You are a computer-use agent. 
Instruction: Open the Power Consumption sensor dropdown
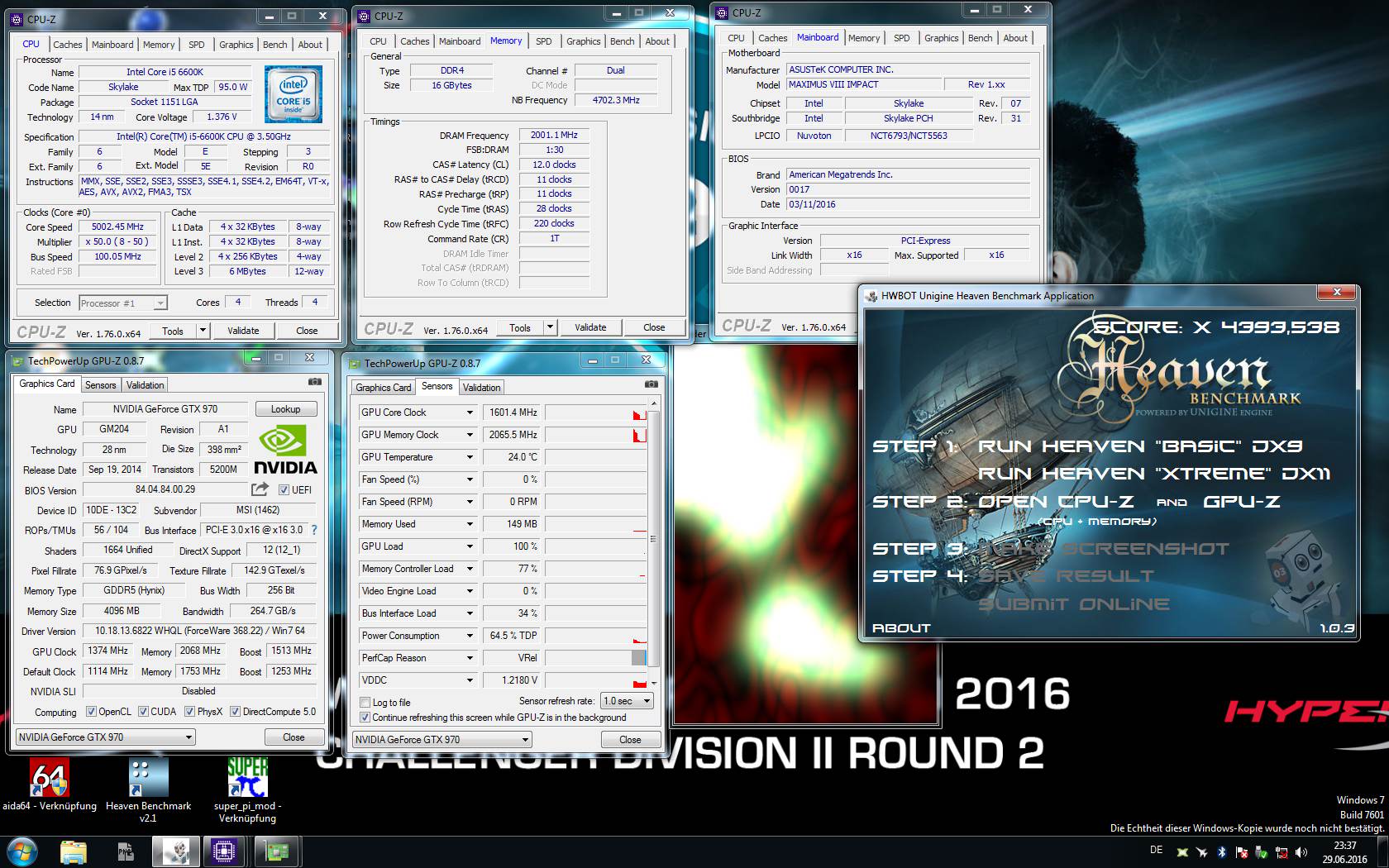470,636
